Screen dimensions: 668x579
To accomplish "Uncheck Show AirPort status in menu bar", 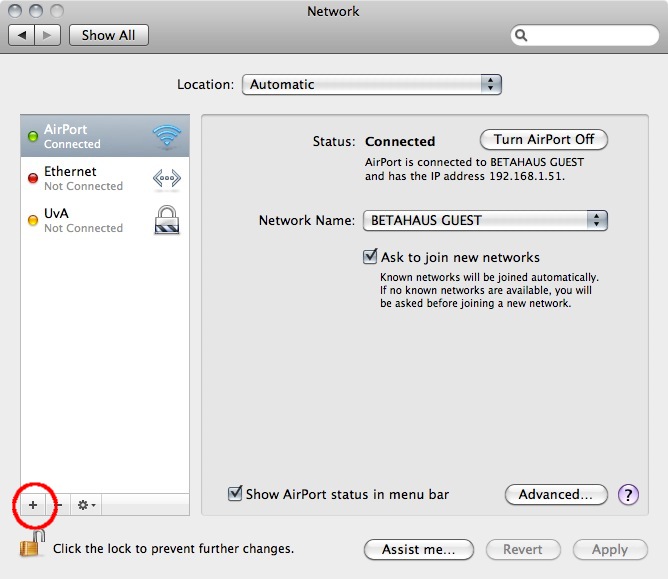I will pos(236,494).
